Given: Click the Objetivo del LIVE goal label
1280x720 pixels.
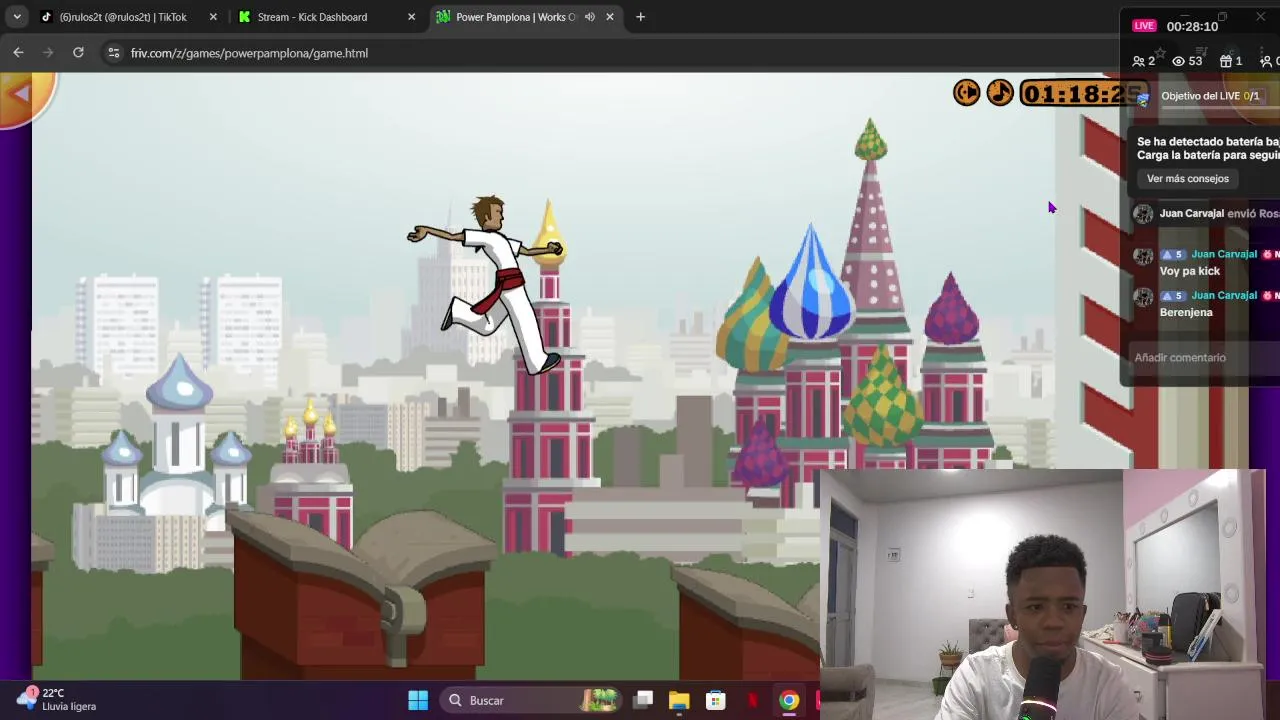Looking at the screenshot, I should 1210,96.
